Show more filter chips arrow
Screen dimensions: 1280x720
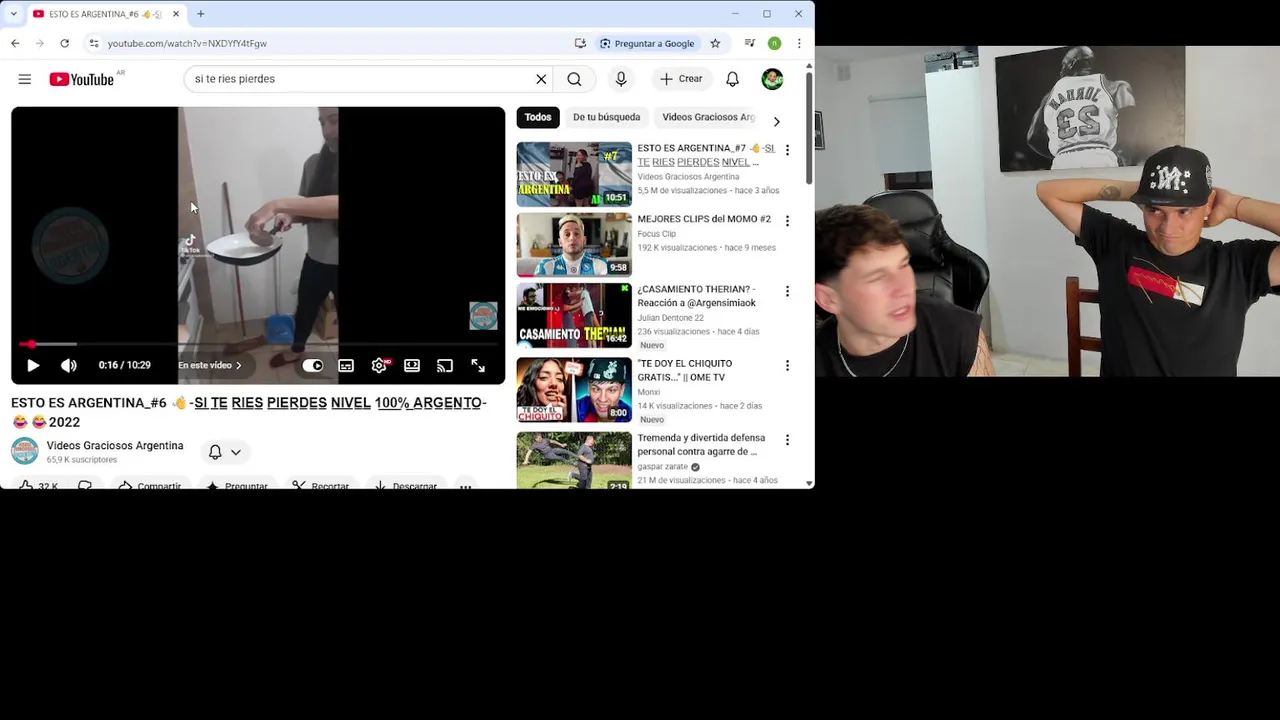click(x=776, y=122)
